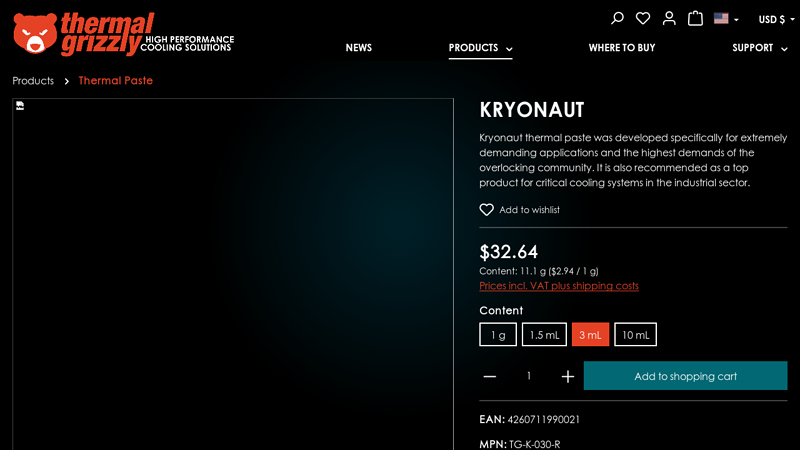Open the wishlist heart icon in header
This screenshot has height=450, width=800.
click(x=643, y=19)
